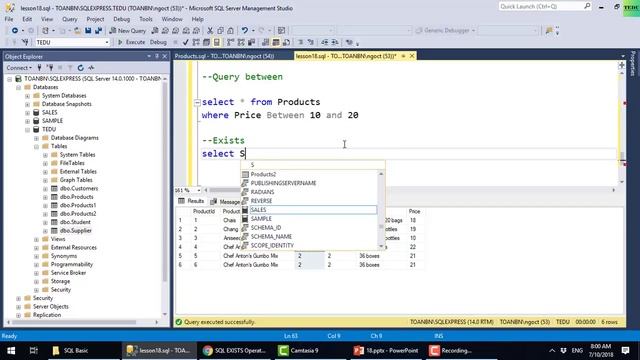Select the dbo.Supplier table
This screenshot has height=360, width=640.
point(76,231)
